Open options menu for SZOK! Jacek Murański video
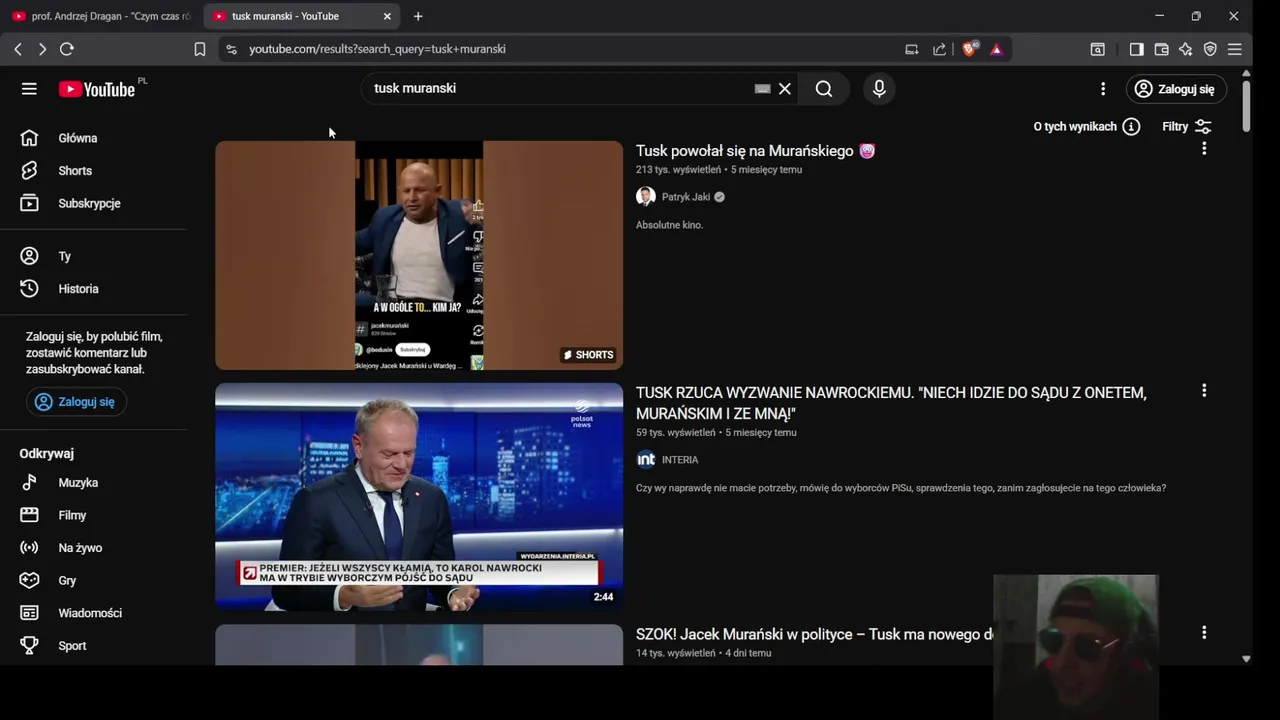This screenshot has height=720, width=1280. (x=1204, y=633)
